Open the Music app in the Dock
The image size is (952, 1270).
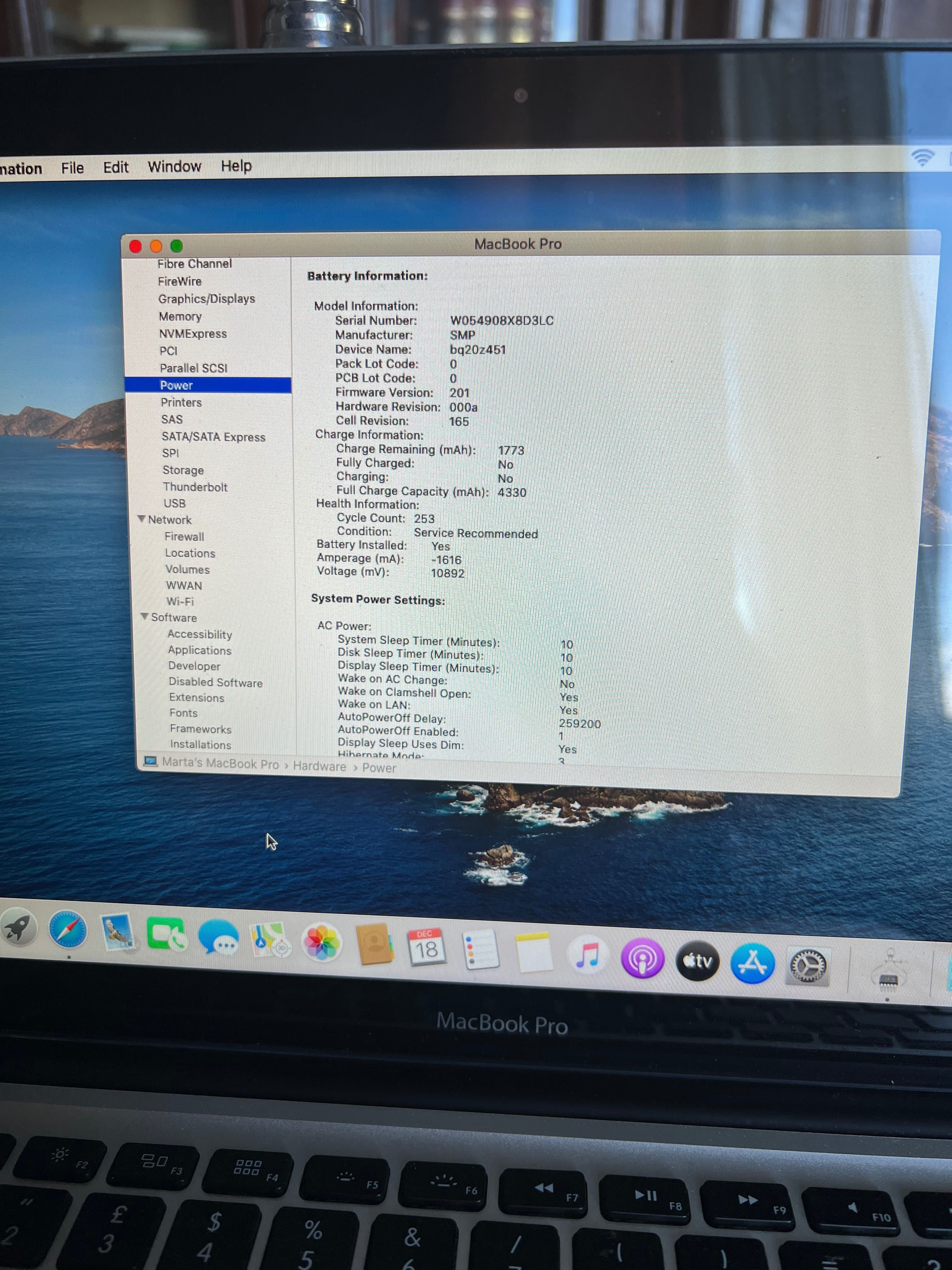click(588, 955)
